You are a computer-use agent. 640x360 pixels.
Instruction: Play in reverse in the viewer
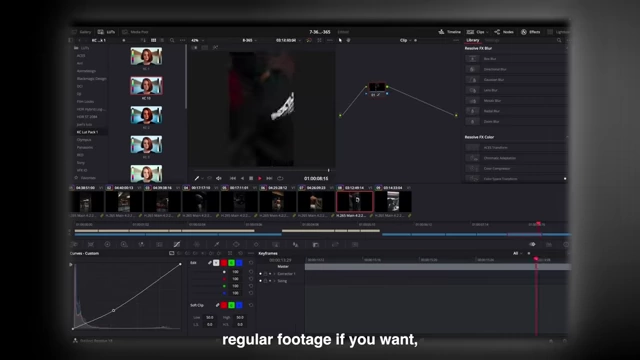coord(242,178)
